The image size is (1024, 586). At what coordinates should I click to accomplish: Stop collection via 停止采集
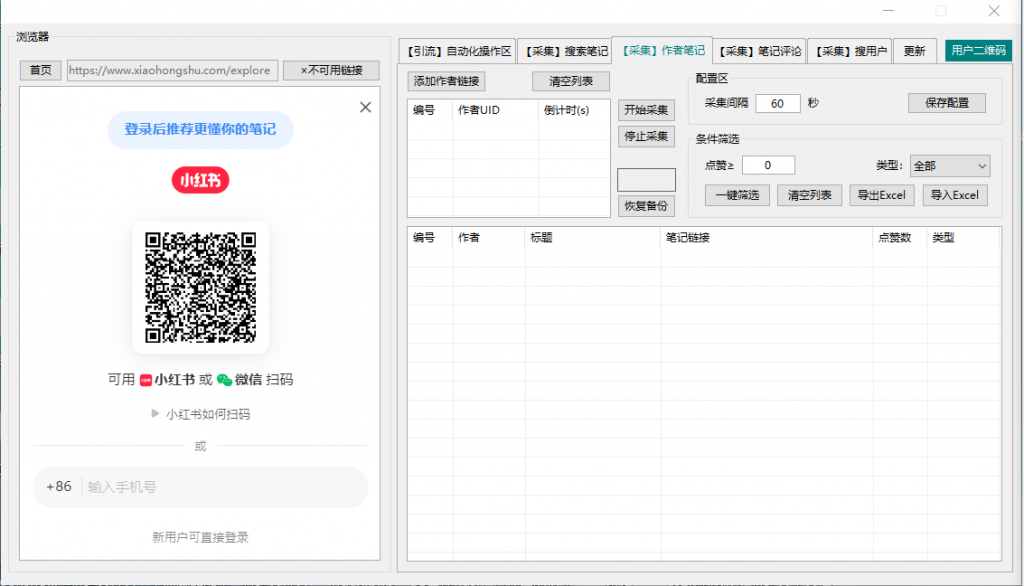(646, 137)
